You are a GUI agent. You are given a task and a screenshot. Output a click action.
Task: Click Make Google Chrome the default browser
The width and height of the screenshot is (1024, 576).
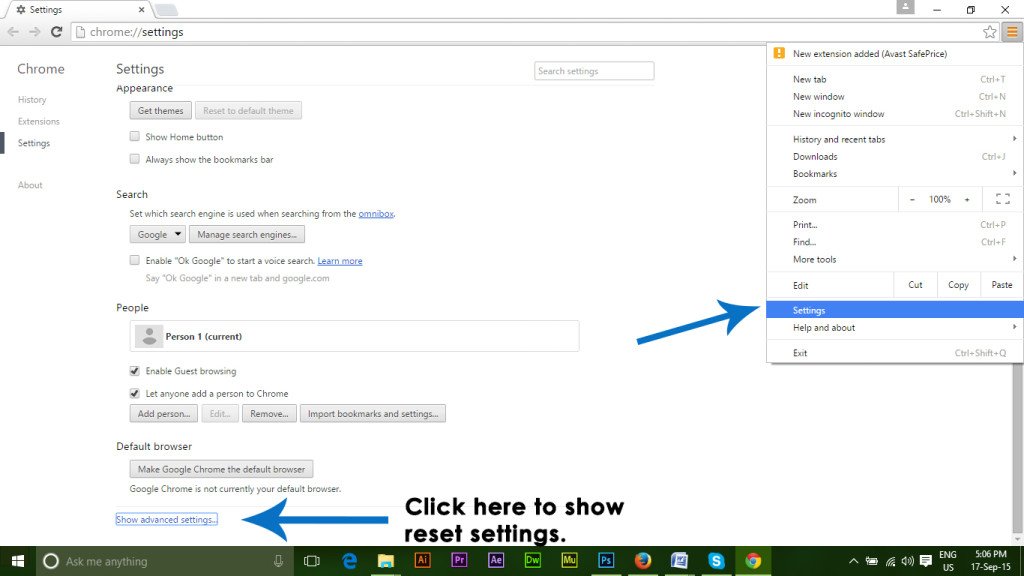click(221, 469)
